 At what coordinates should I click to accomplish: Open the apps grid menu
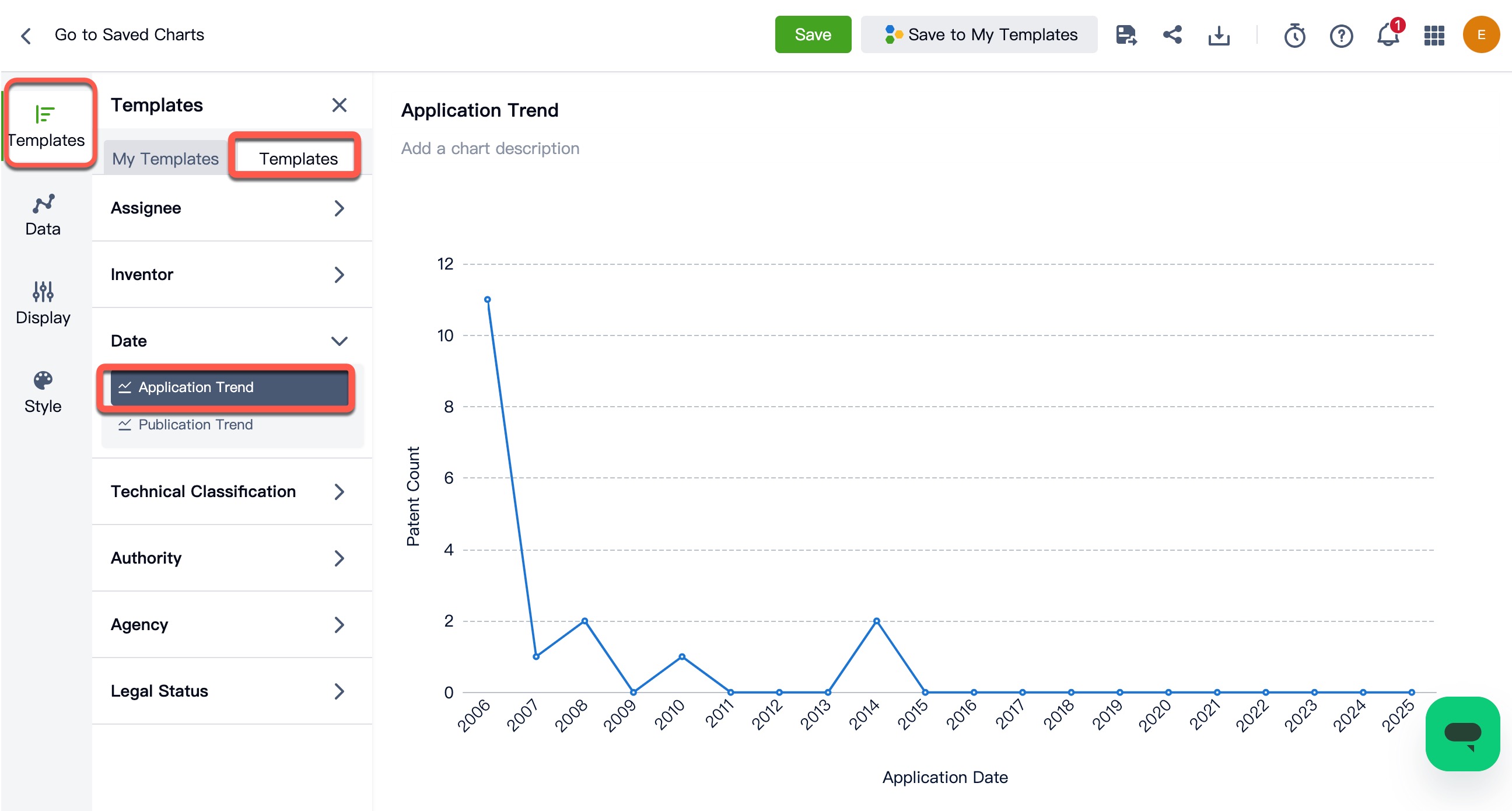pos(1434,35)
